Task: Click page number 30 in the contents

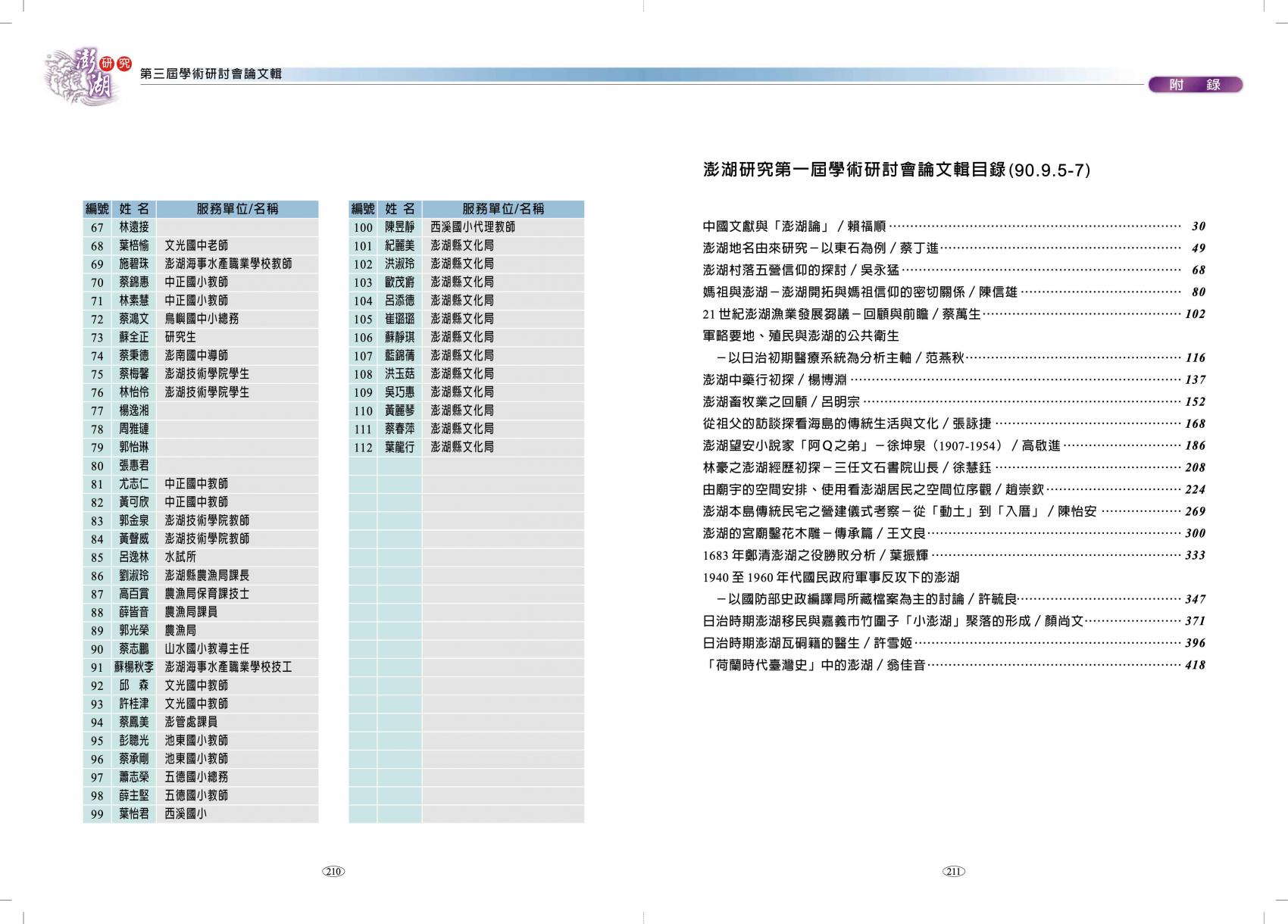Action: (x=1198, y=226)
